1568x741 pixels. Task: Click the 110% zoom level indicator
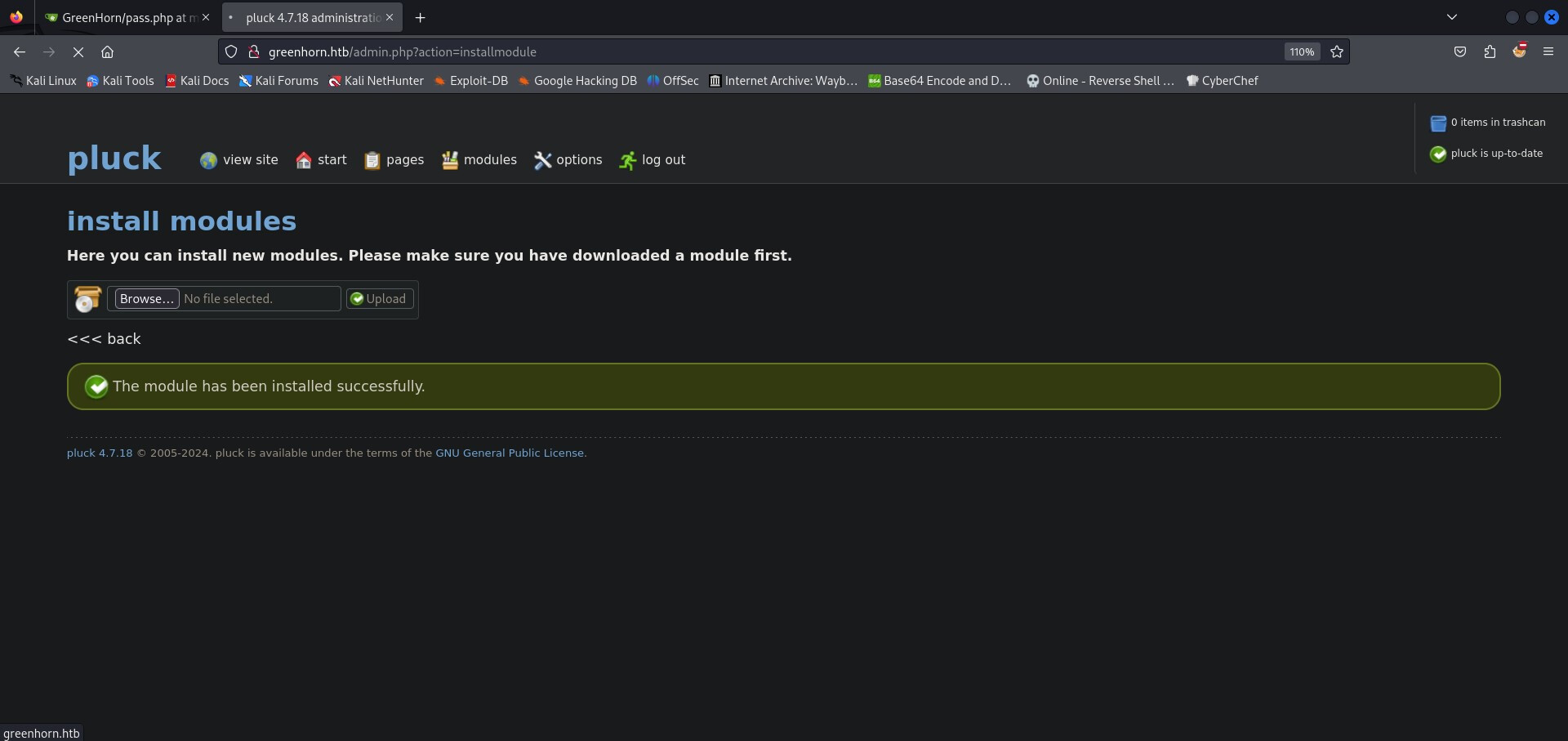pos(1302,51)
